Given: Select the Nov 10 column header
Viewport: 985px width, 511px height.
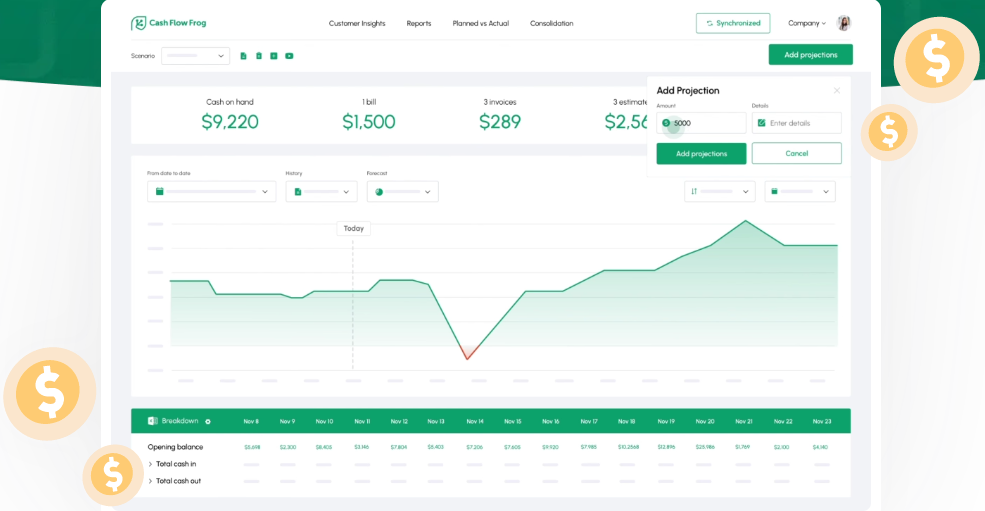Looking at the screenshot, I should [x=324, y=422].
